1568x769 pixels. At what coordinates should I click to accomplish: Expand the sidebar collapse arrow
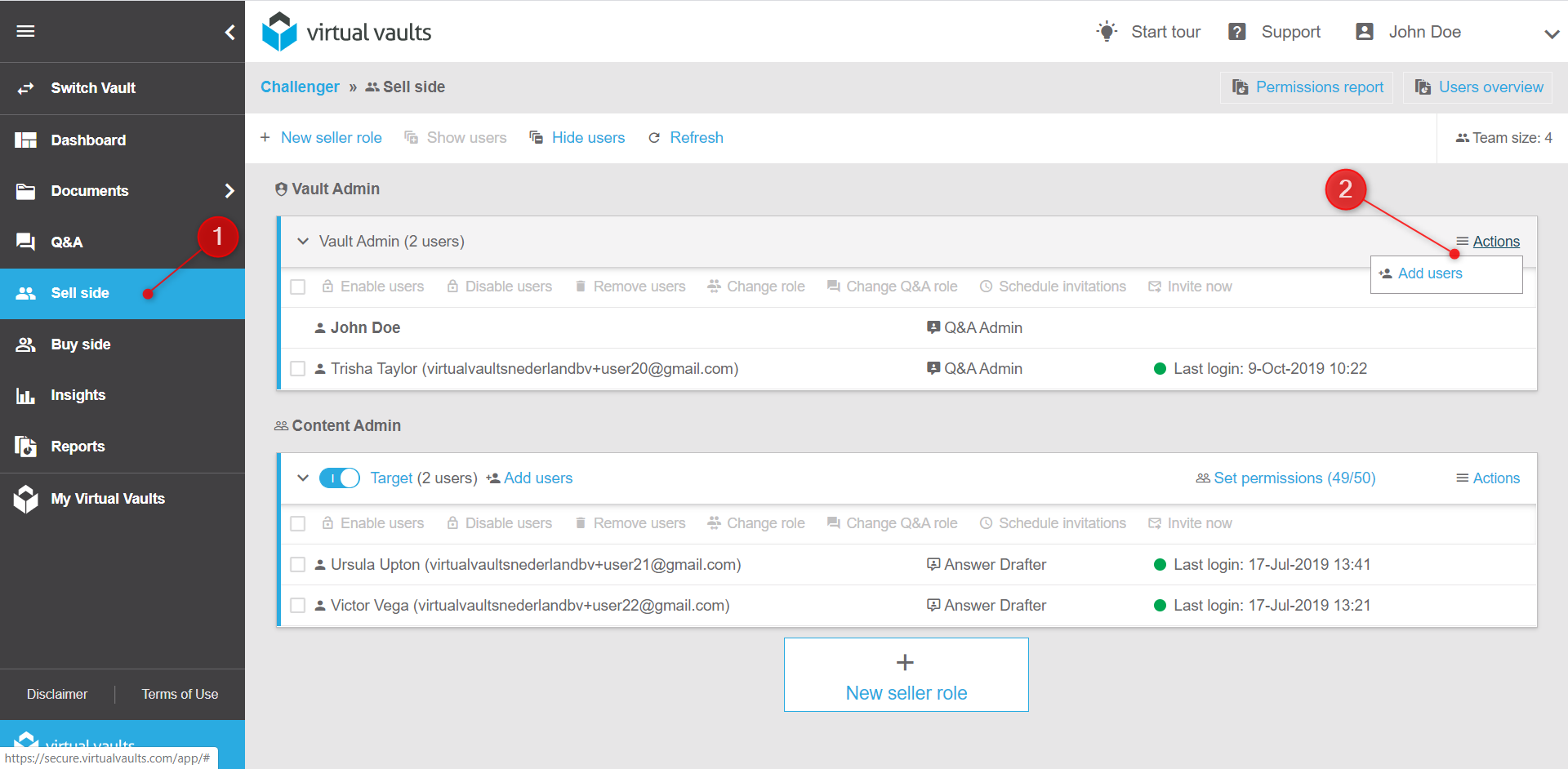229,32
